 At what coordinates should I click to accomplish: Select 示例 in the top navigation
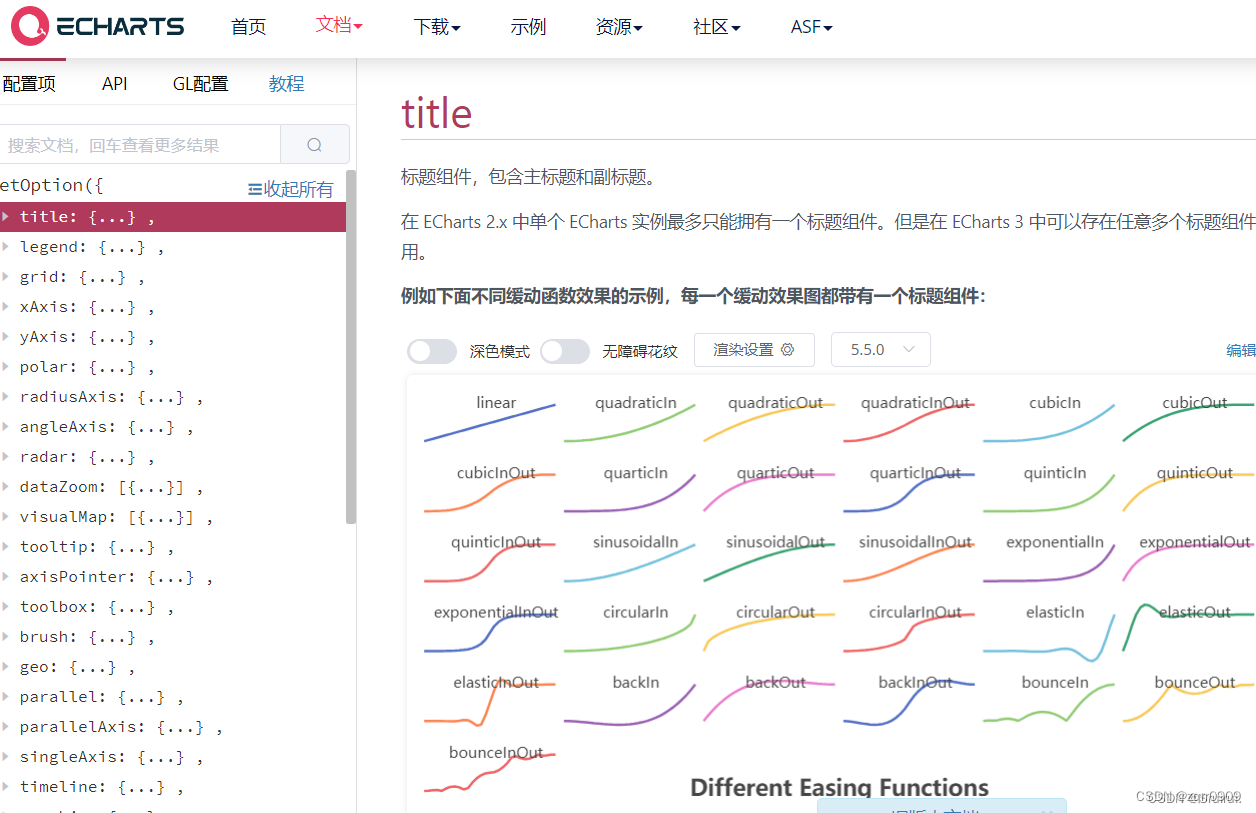pyautogui.click(x=528, y=27)
